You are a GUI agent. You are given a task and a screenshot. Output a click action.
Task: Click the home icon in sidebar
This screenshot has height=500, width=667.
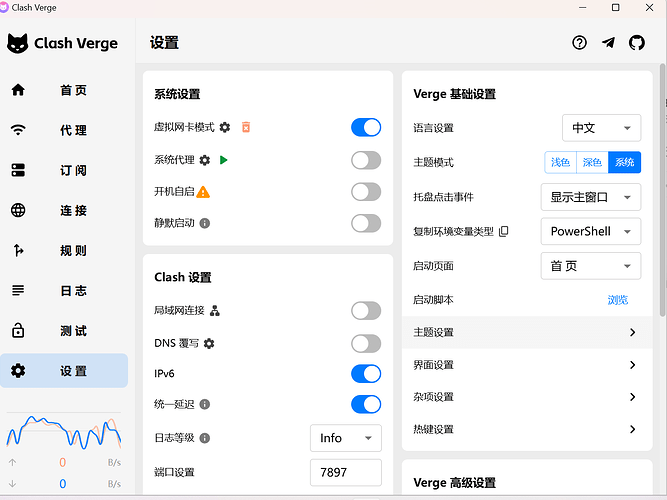(18, 90)
